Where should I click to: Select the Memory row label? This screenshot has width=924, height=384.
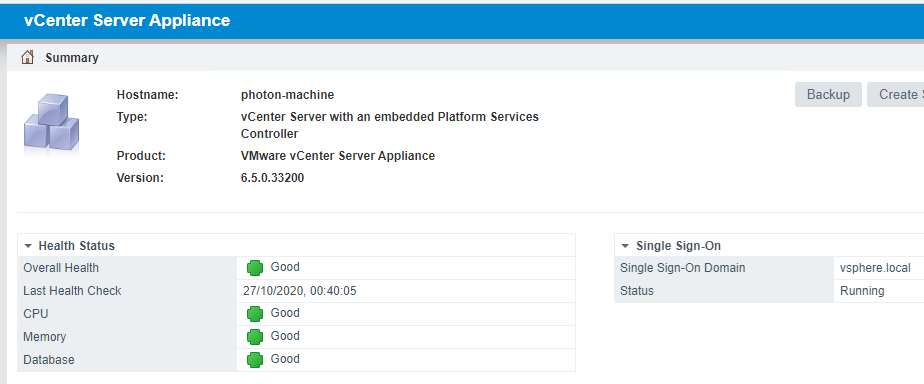point(44,337)
